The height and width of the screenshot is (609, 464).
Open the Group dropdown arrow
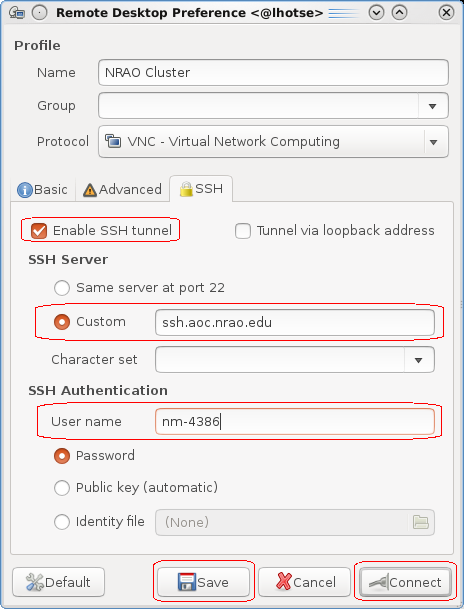pos(433,106)
